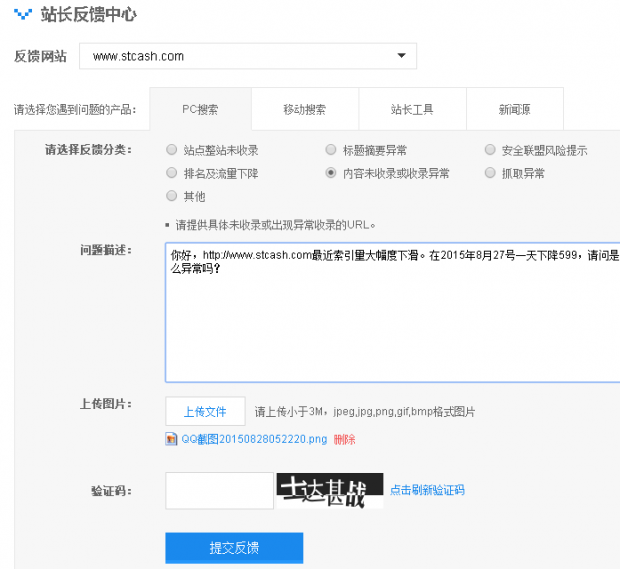Switch to the 移动搜索 tab
This screenshot has width=620, height=569.
click(305, 109)
